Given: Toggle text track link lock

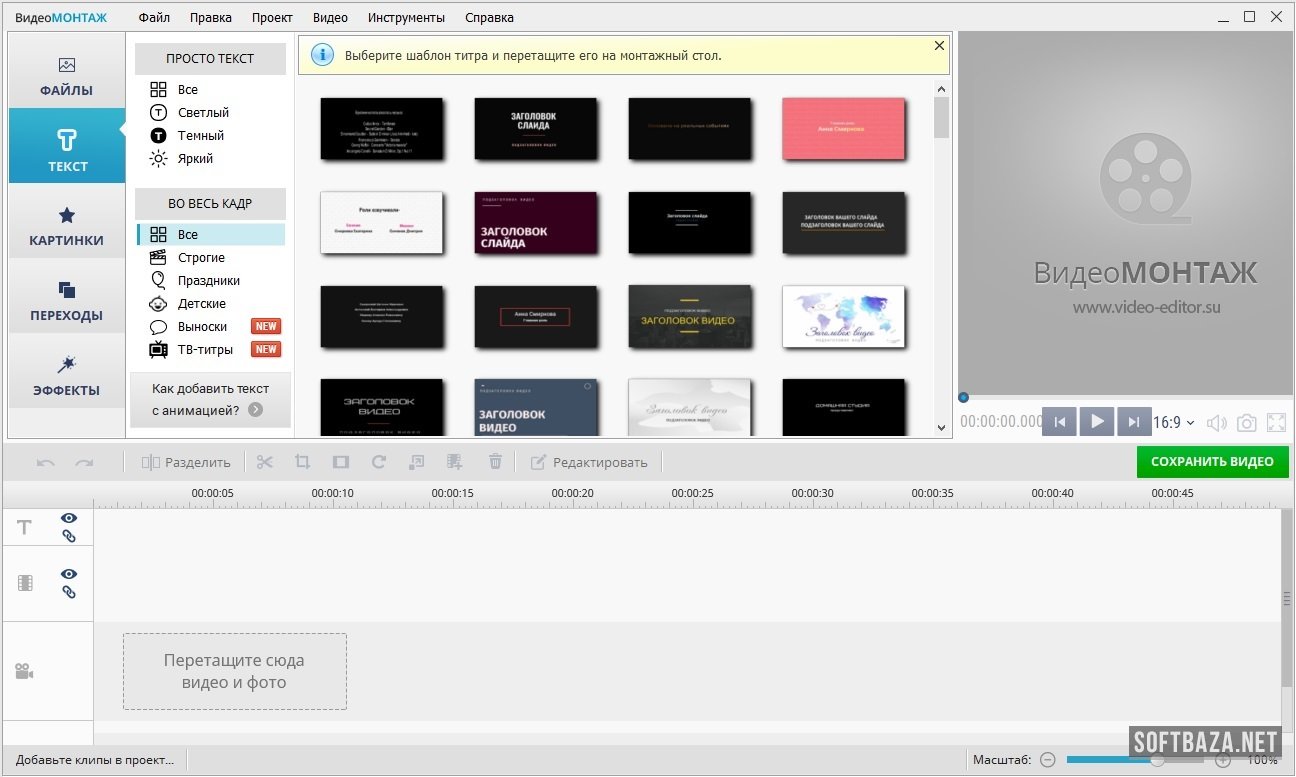Looking at the screenshot, I should click(x=69, y=536).
